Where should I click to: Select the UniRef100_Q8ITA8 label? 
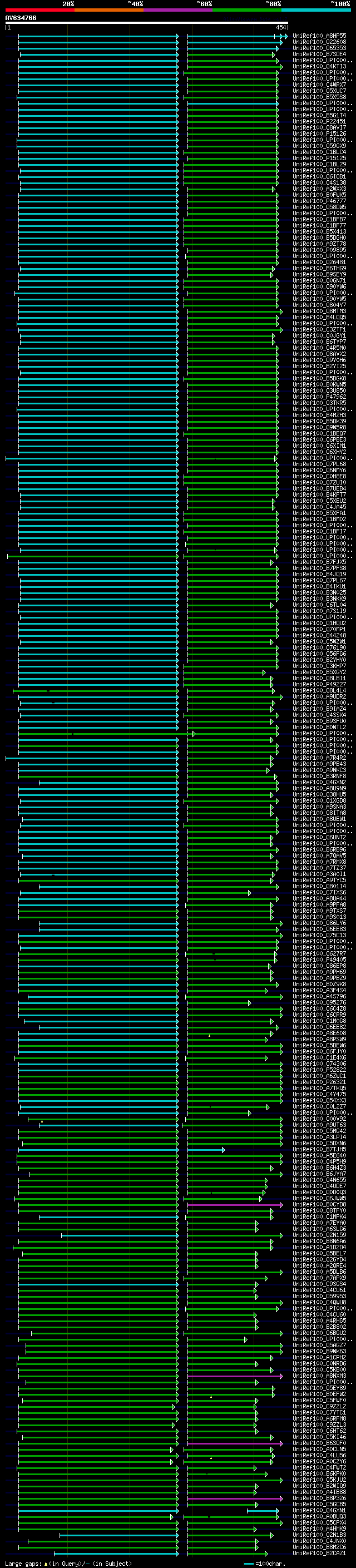tap(319, 813)
